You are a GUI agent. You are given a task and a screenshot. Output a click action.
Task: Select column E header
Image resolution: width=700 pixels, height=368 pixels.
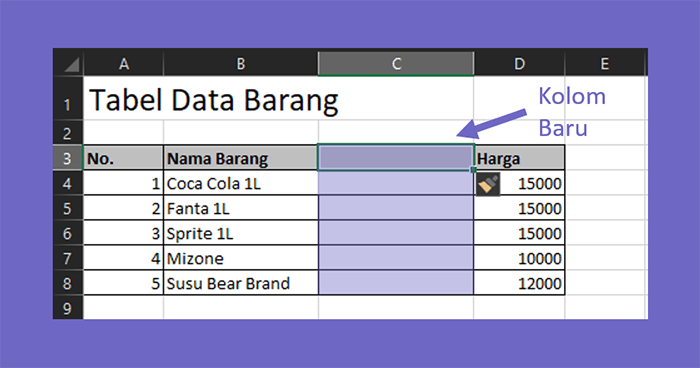coord(604,63)
